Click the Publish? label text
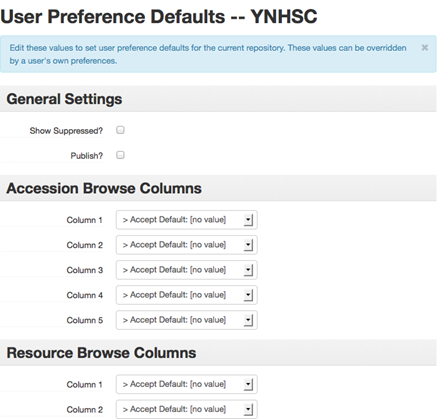441x419 pixels. [87, 156]
